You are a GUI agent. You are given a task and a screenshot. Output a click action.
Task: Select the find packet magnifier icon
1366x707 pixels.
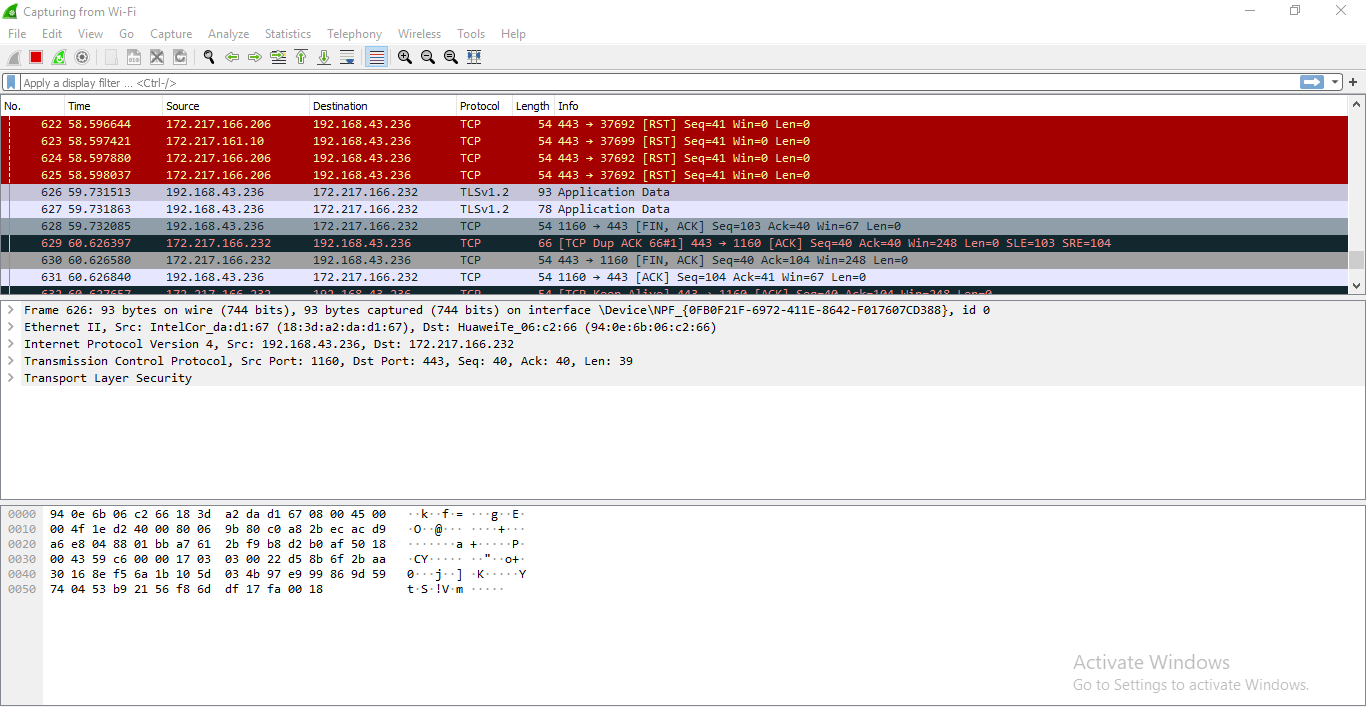pos(209,57)
